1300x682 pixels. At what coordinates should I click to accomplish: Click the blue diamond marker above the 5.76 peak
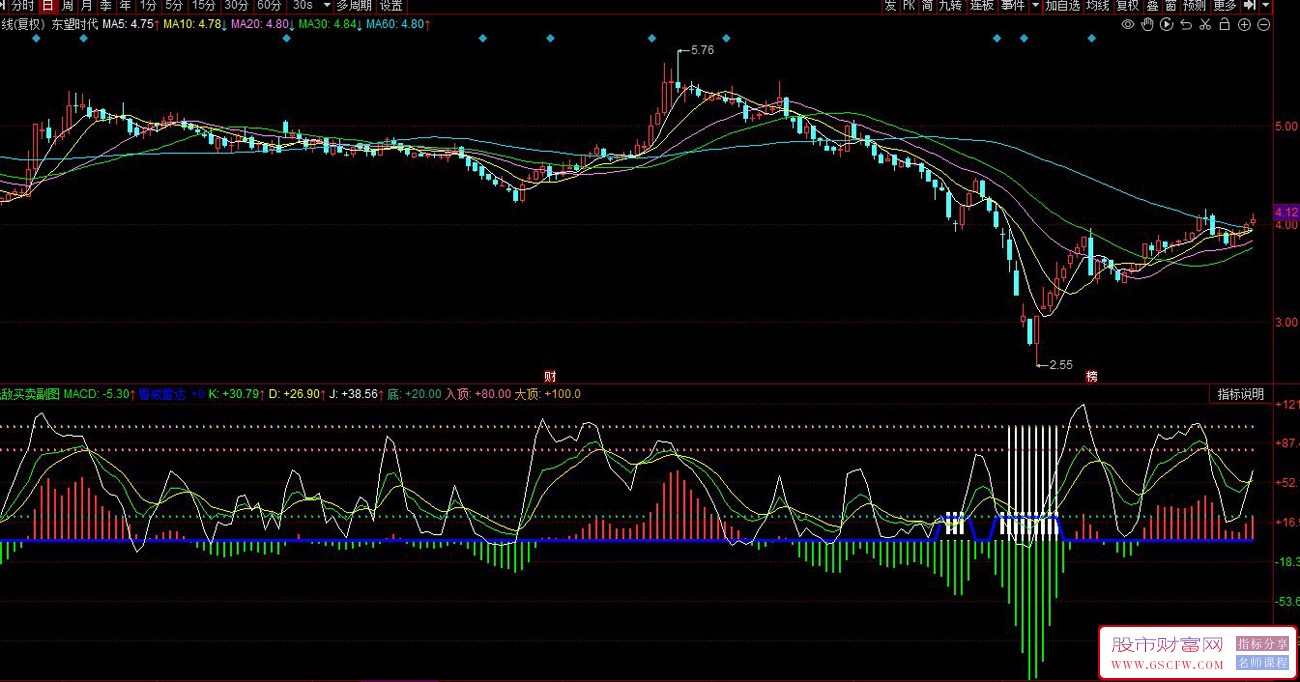coord(652,39)
